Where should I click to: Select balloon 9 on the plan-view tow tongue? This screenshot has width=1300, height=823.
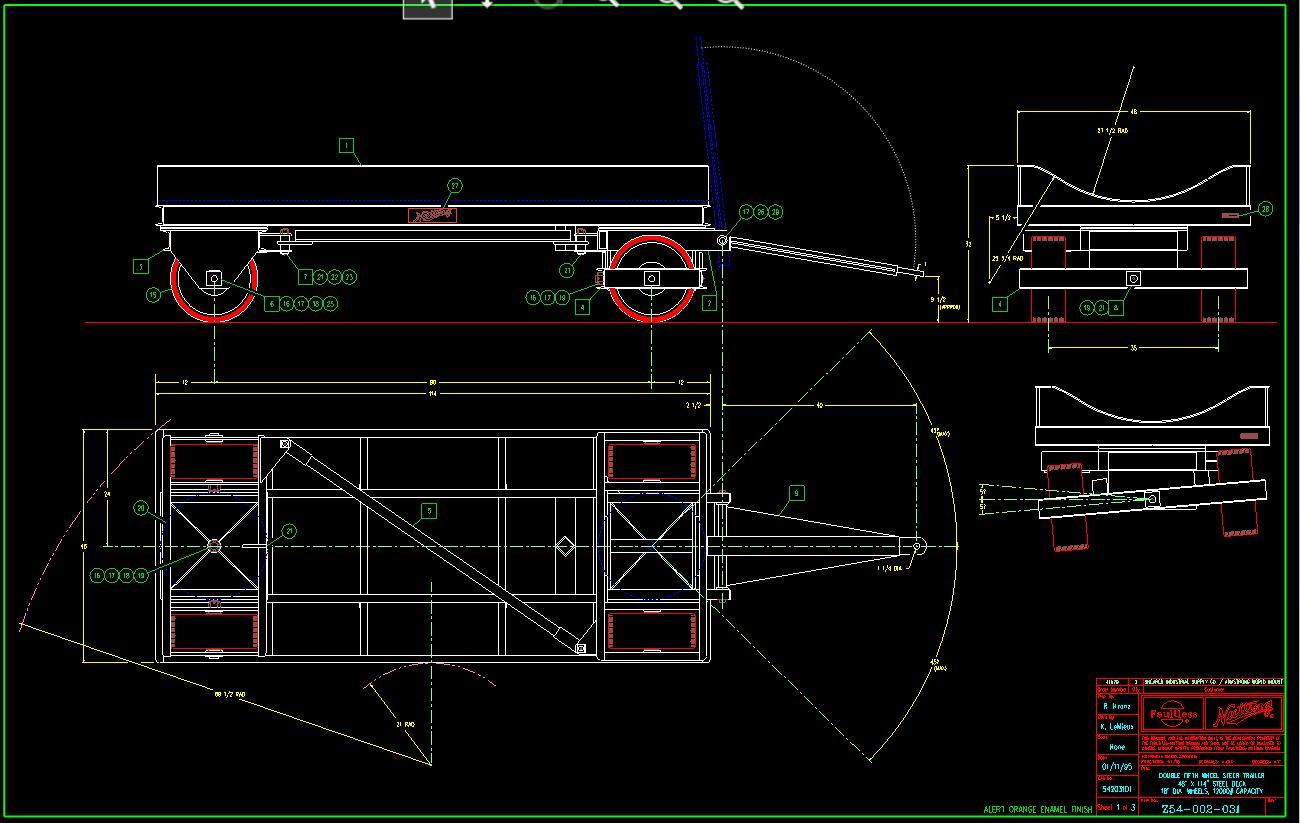click(x=796, y=493)
